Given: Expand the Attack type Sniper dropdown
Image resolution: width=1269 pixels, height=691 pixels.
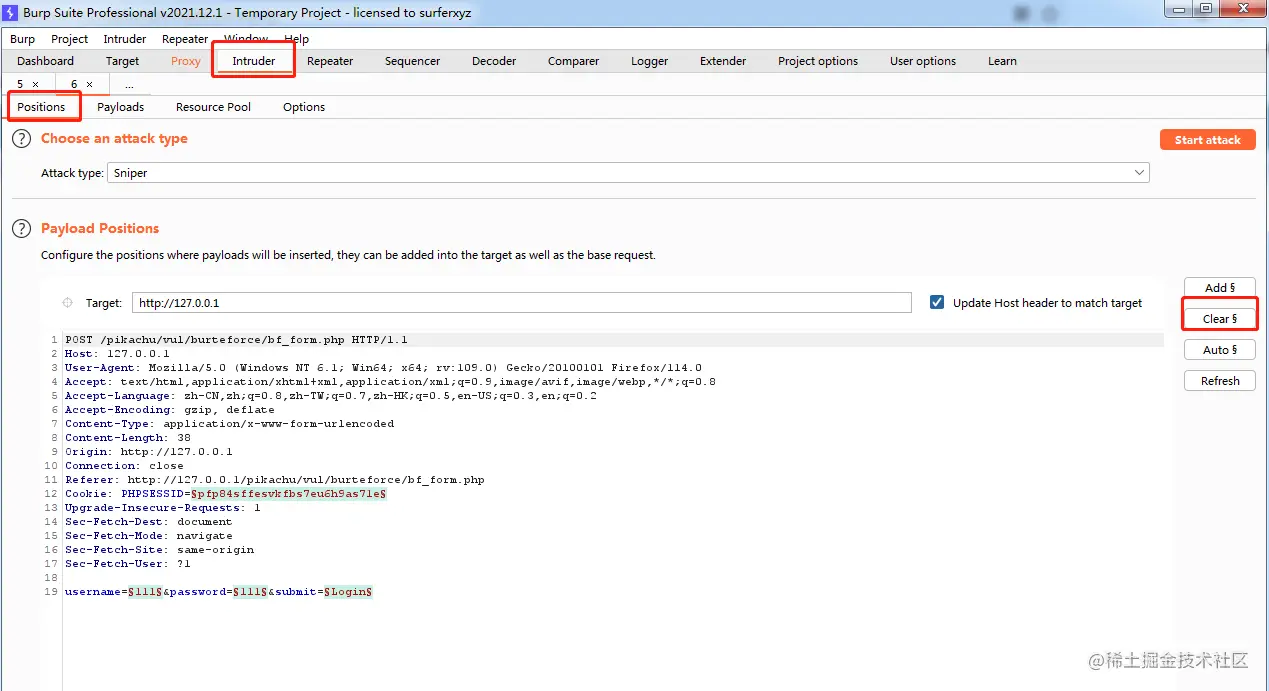Looking at the screenshot, I should click(x=1139, y=173).
